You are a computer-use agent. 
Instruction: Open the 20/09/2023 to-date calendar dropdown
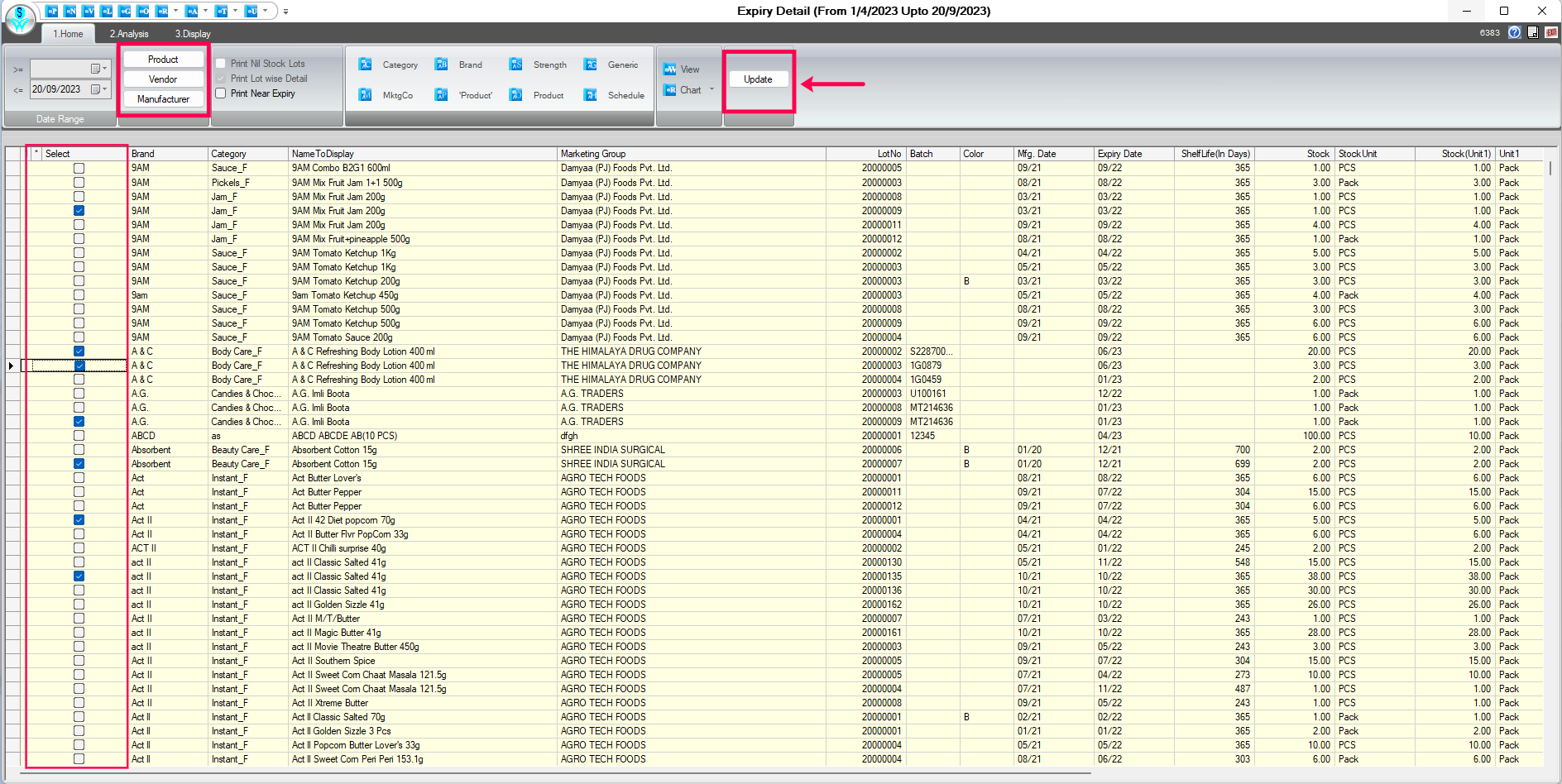click(x=99, y=89)
